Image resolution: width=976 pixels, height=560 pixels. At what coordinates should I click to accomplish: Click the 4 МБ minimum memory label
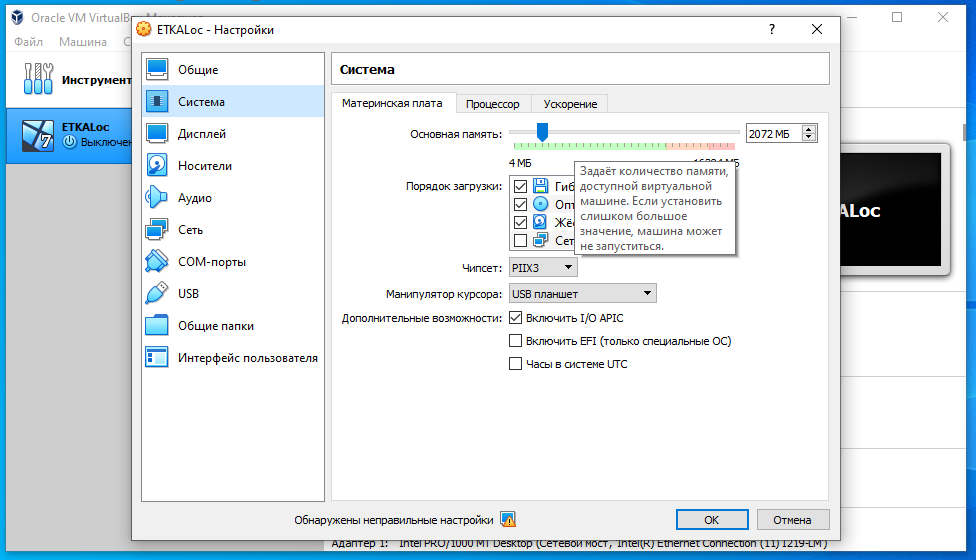(520, 163)
